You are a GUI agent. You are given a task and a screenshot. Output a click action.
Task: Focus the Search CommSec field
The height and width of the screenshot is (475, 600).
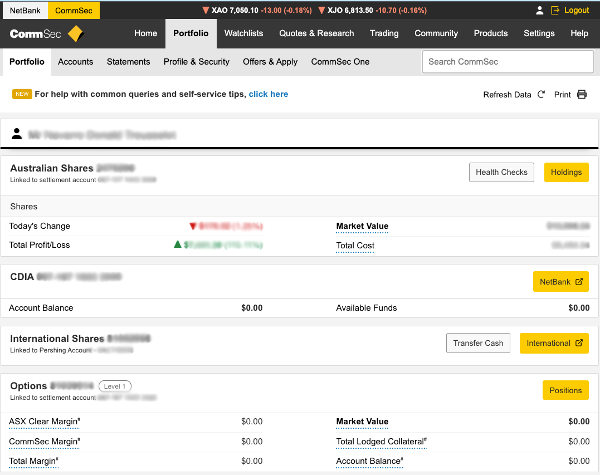click(508, 62)
